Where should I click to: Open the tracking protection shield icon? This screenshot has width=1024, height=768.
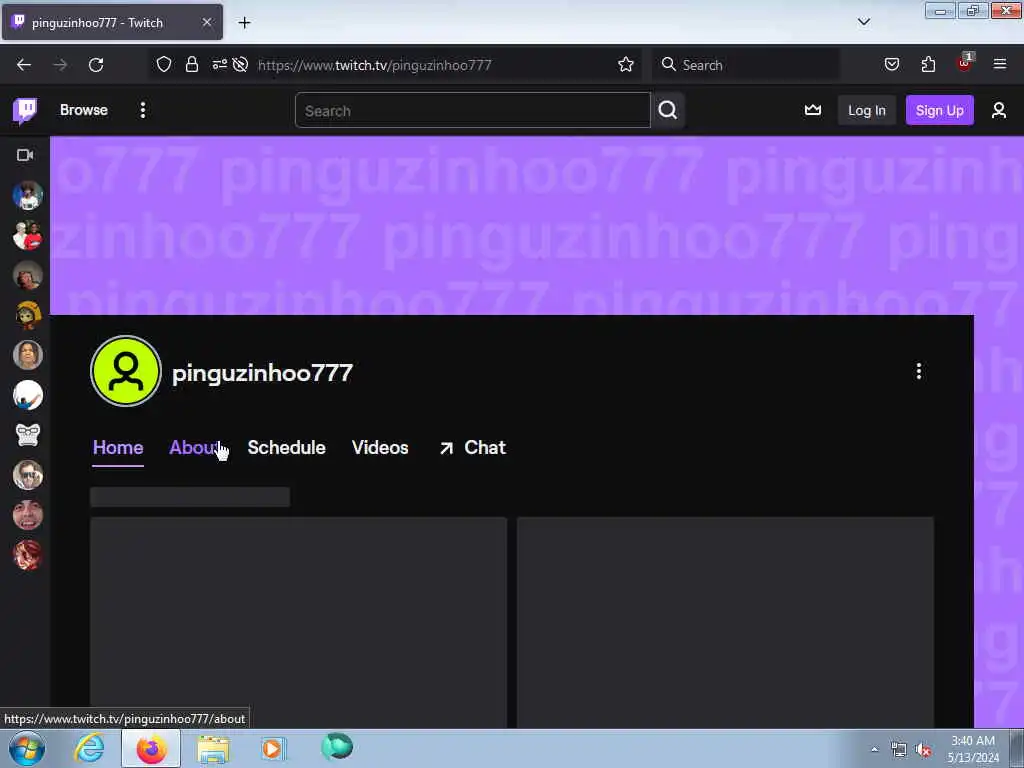click(164, 64)
